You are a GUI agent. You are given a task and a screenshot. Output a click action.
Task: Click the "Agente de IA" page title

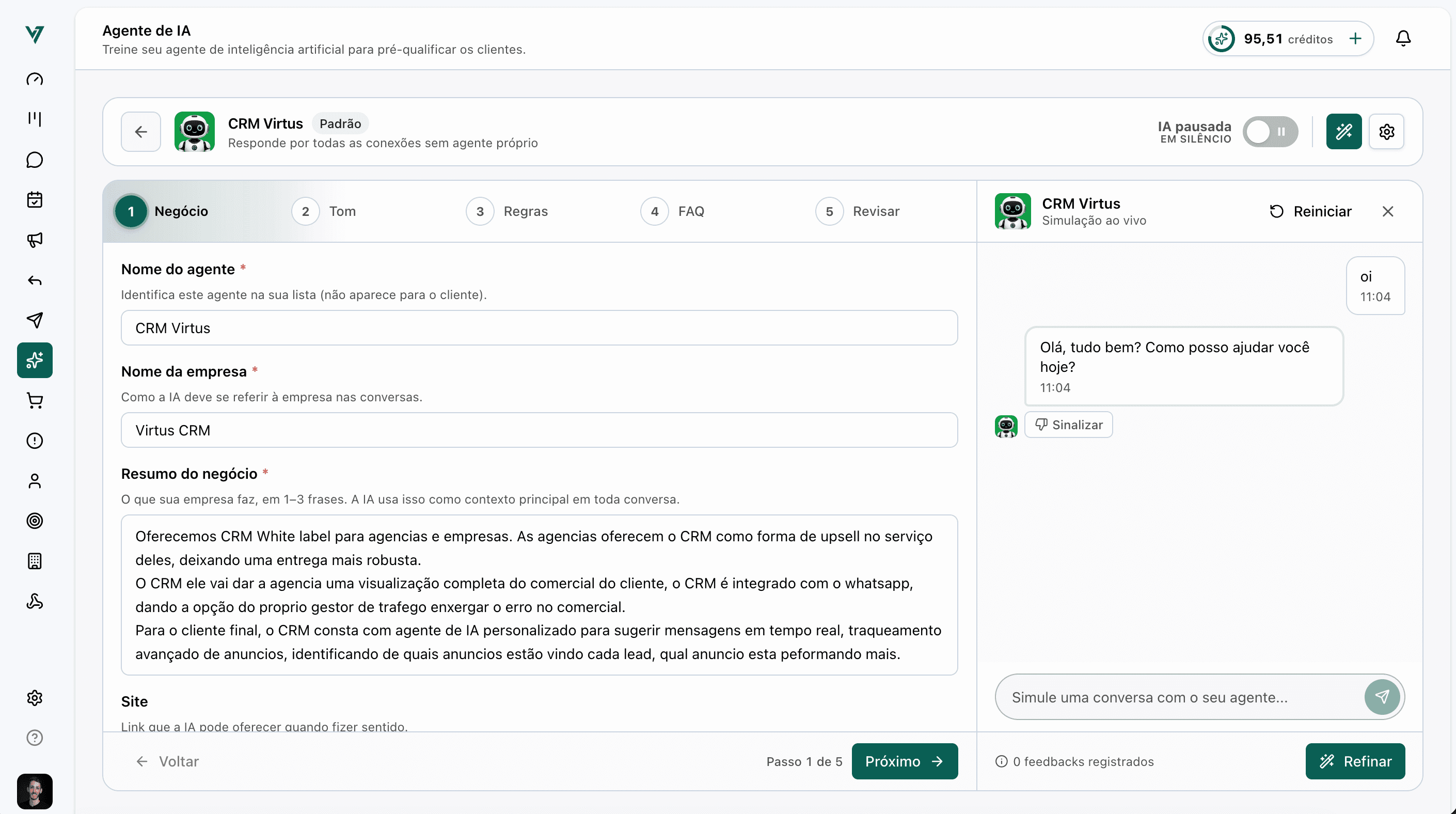tap(147, 30)
